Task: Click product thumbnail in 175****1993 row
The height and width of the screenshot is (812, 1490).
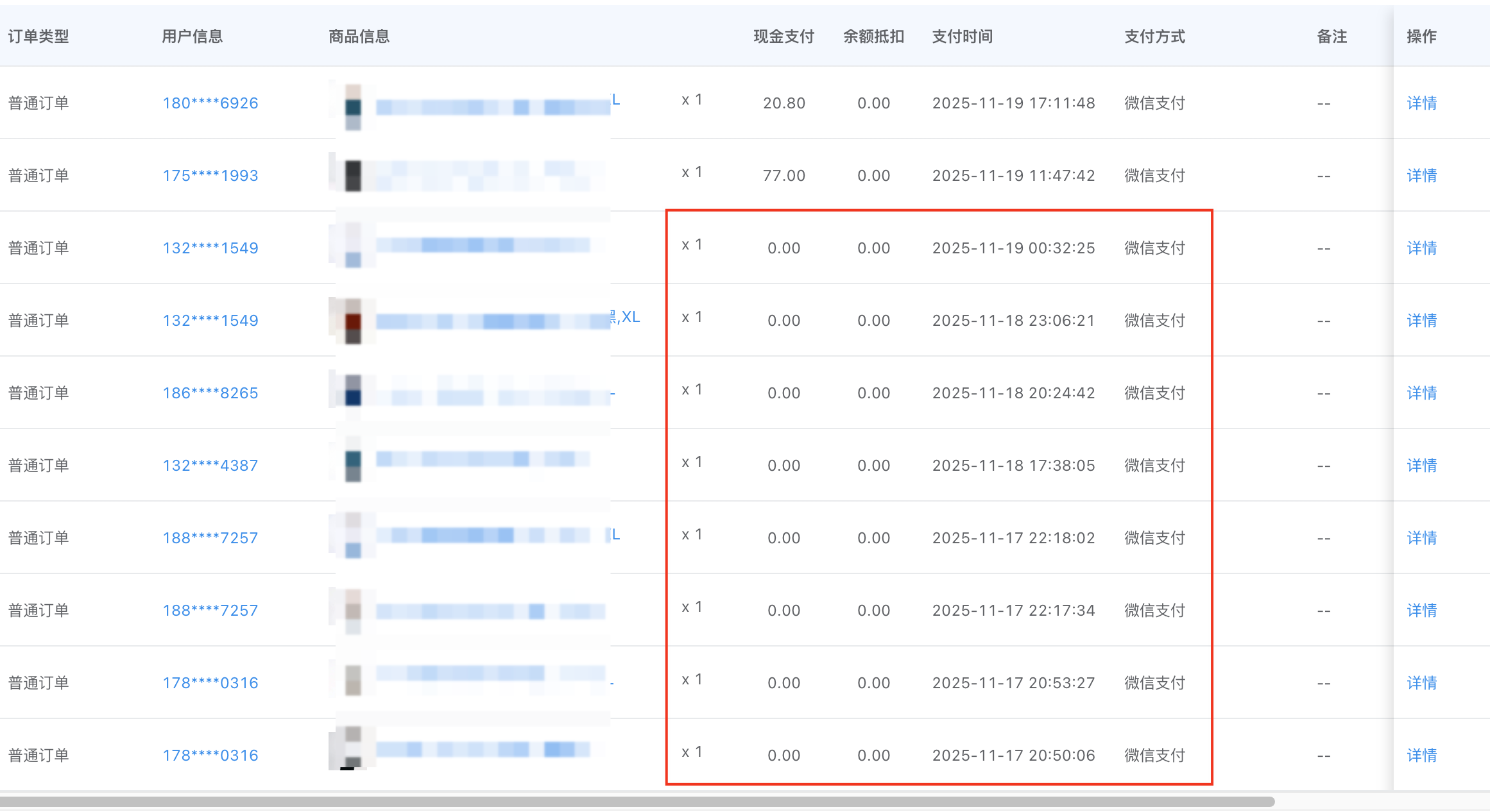Action: click(x=352, y=175)
